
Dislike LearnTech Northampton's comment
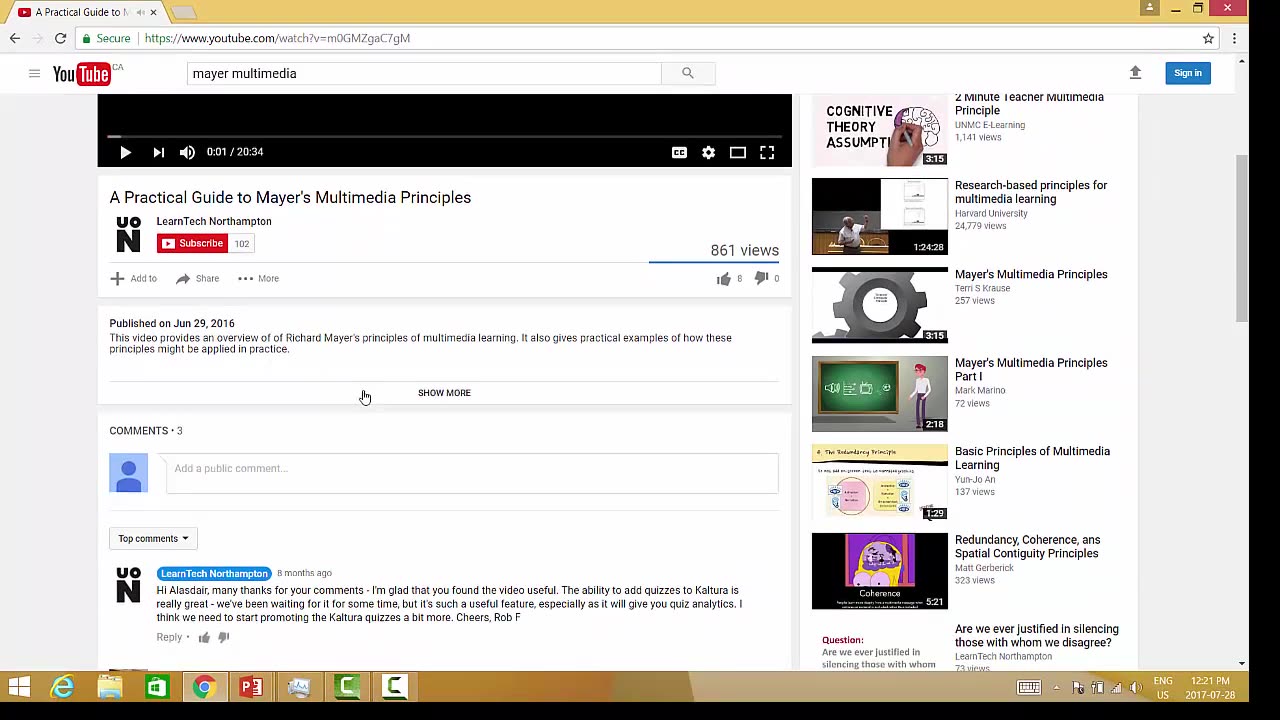223,637
